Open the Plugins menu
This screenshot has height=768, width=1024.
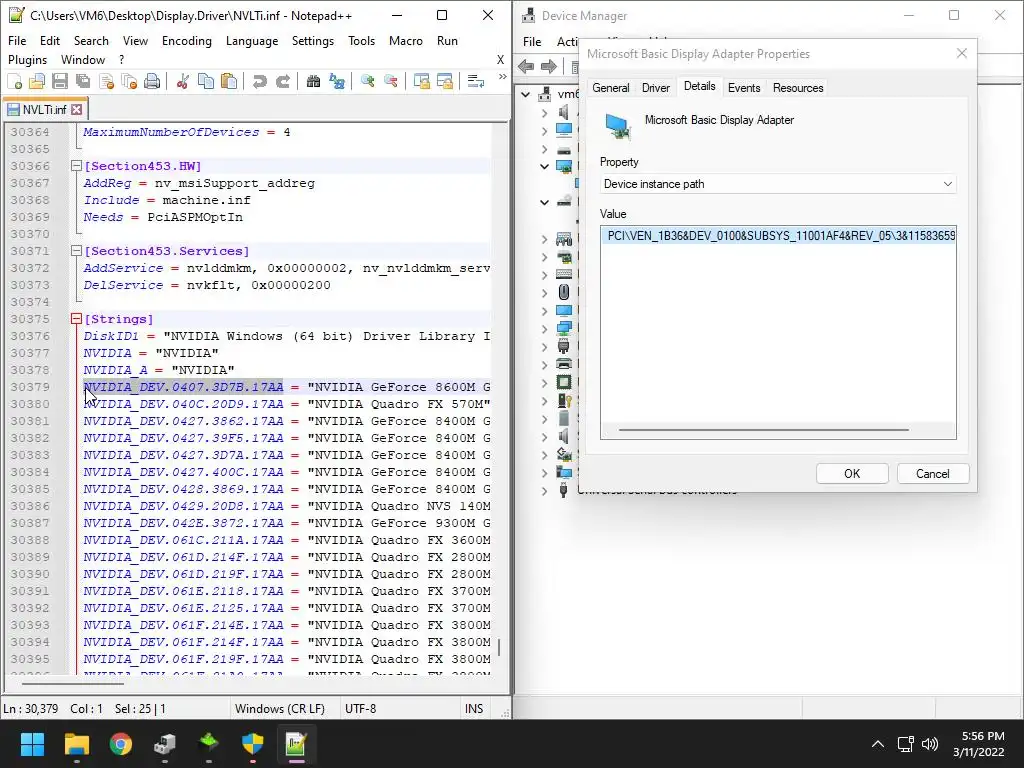(x=27, y=59)
